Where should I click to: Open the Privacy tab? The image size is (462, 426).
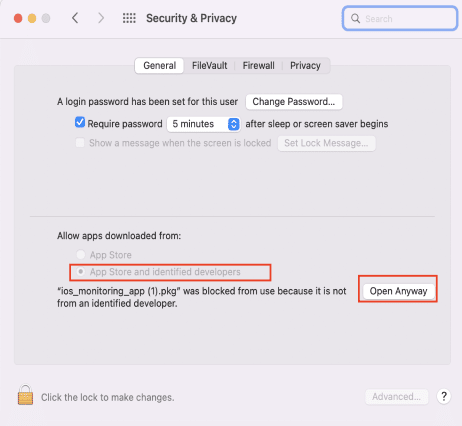pyautogui.click(x=305, y=66)
